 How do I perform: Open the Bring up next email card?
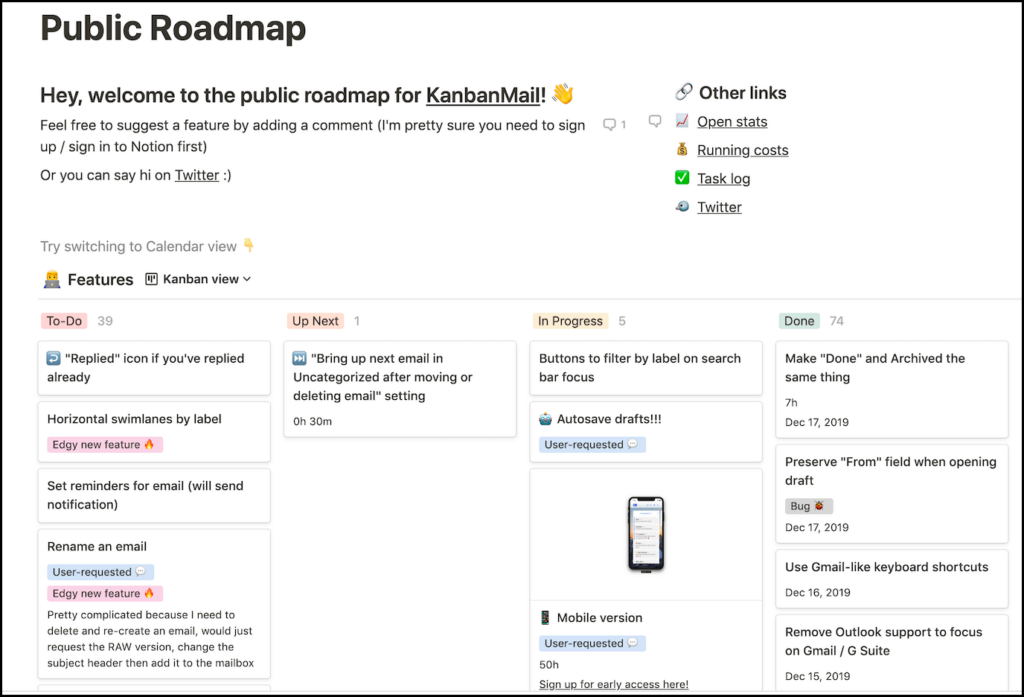(x=400, y=389)
